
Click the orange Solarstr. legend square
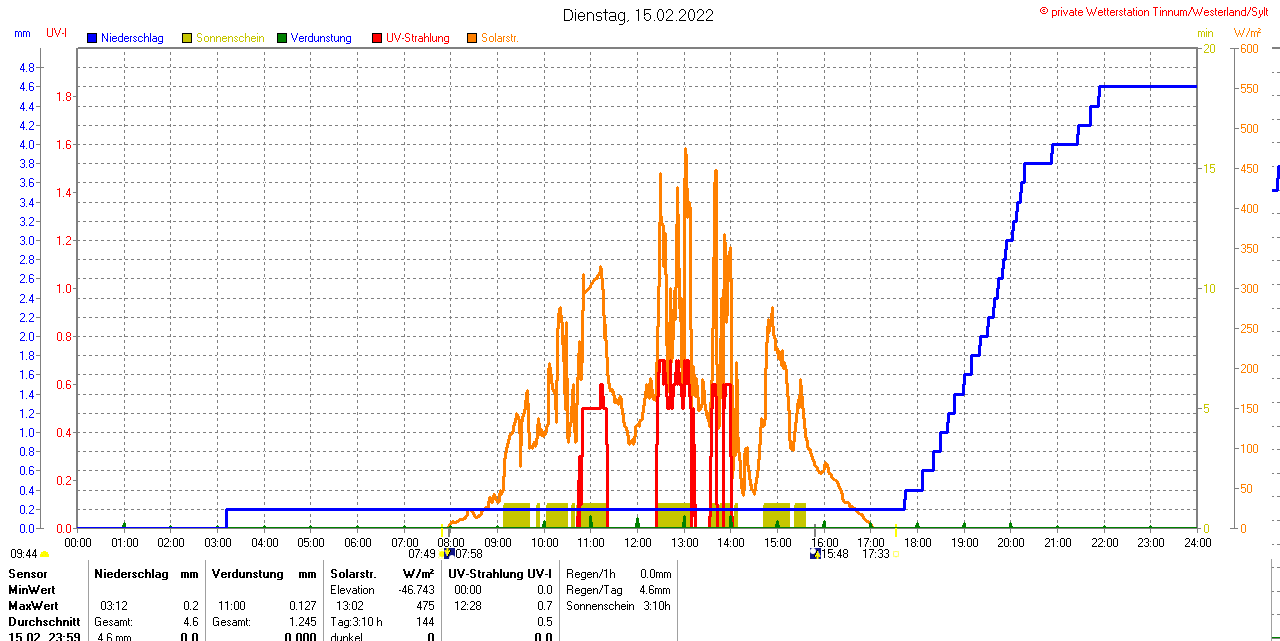click(x=472, y=38)
